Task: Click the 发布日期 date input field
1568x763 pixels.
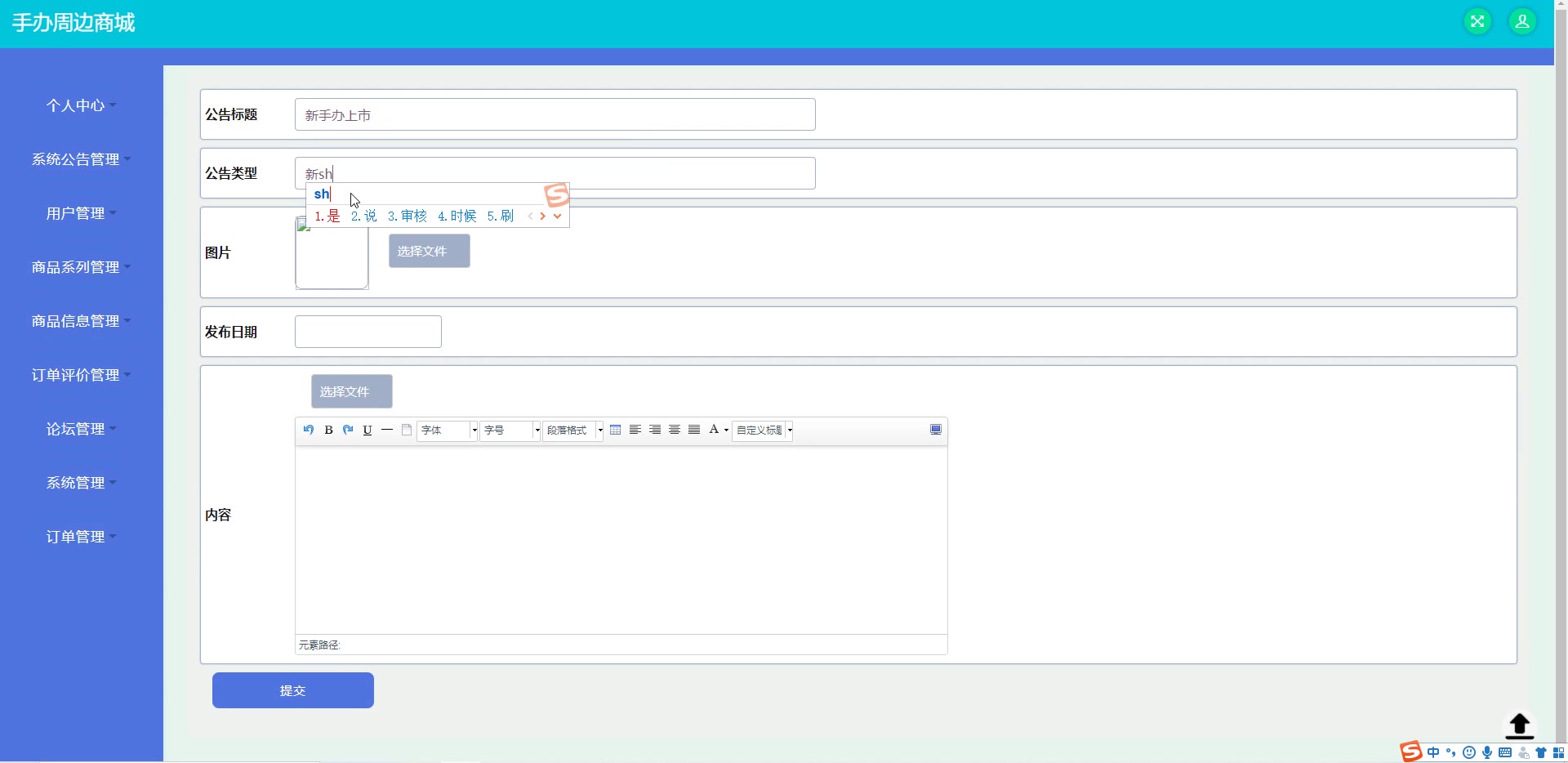Action: pos(368,332)
